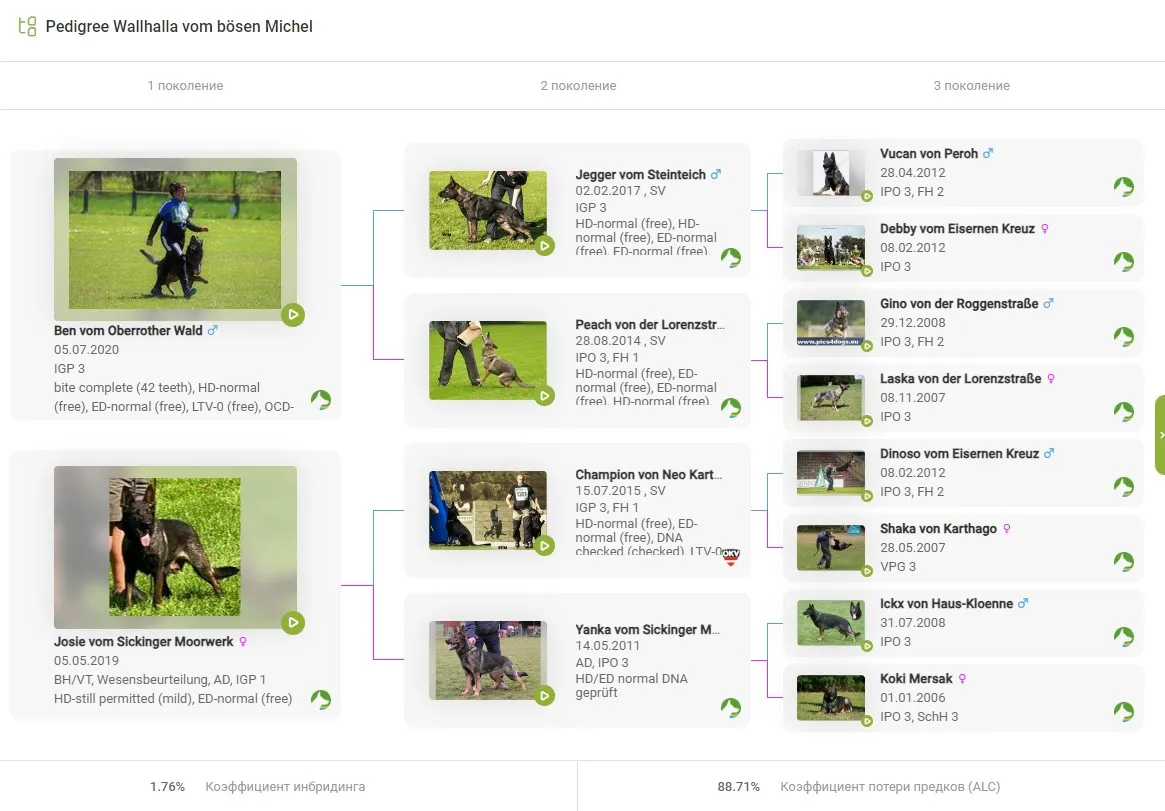Click the OKV logo badge on Champion card
The height and width of the screenshot is (811, 1165).
click(731, 557)
